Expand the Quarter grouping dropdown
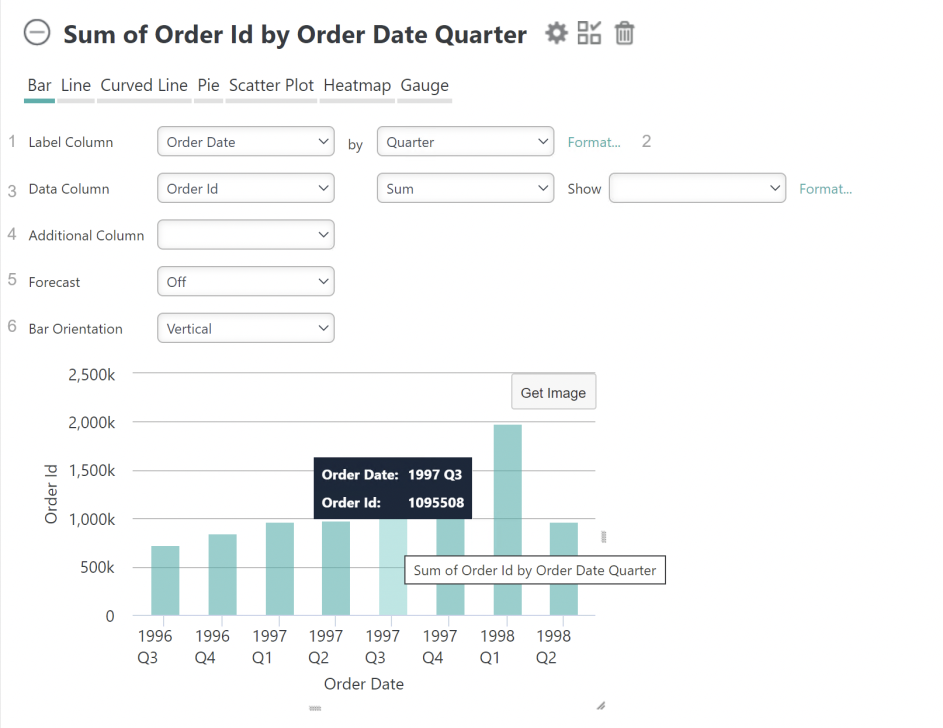 coord(465,142)
